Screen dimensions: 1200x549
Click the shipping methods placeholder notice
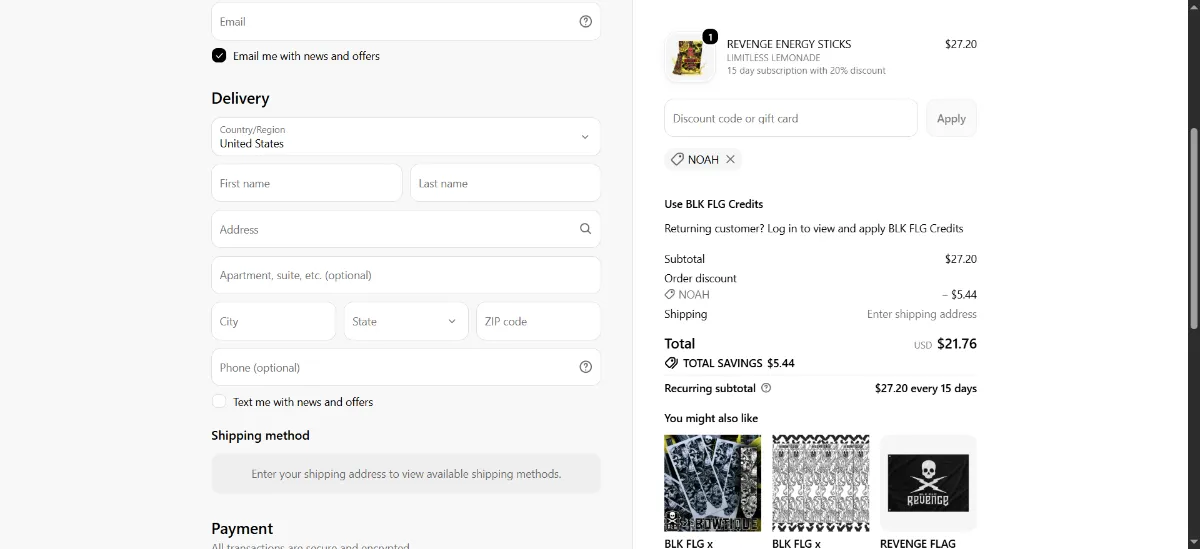(406, 474)
